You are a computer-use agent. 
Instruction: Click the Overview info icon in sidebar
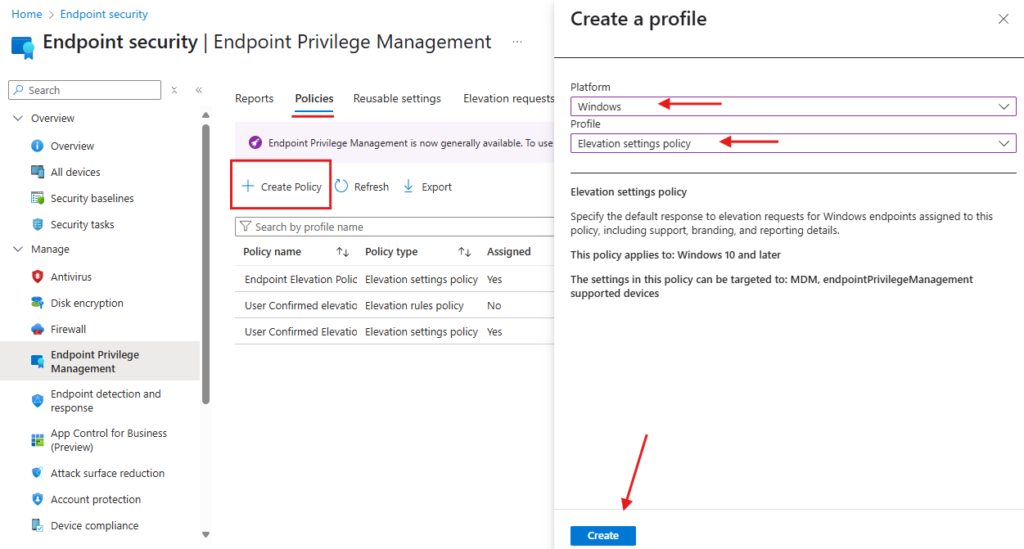point(37,146)
